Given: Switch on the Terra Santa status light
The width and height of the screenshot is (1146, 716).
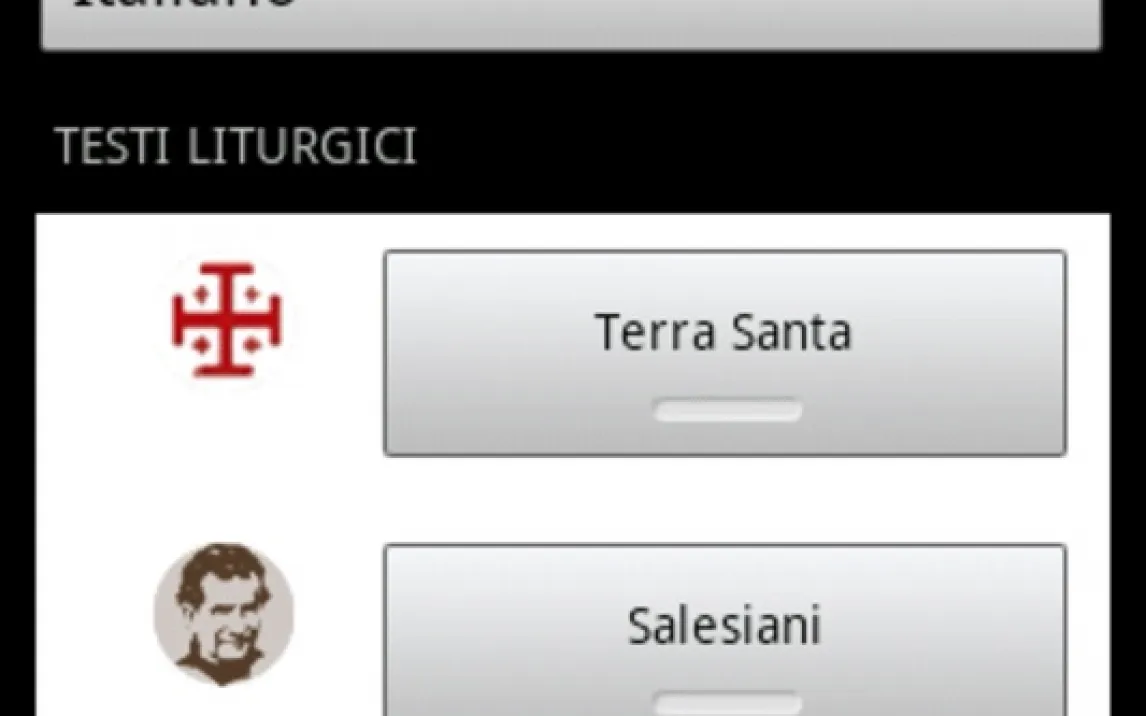Looking at the screenshot, I should pyautogui.click(x=728, y=410).
